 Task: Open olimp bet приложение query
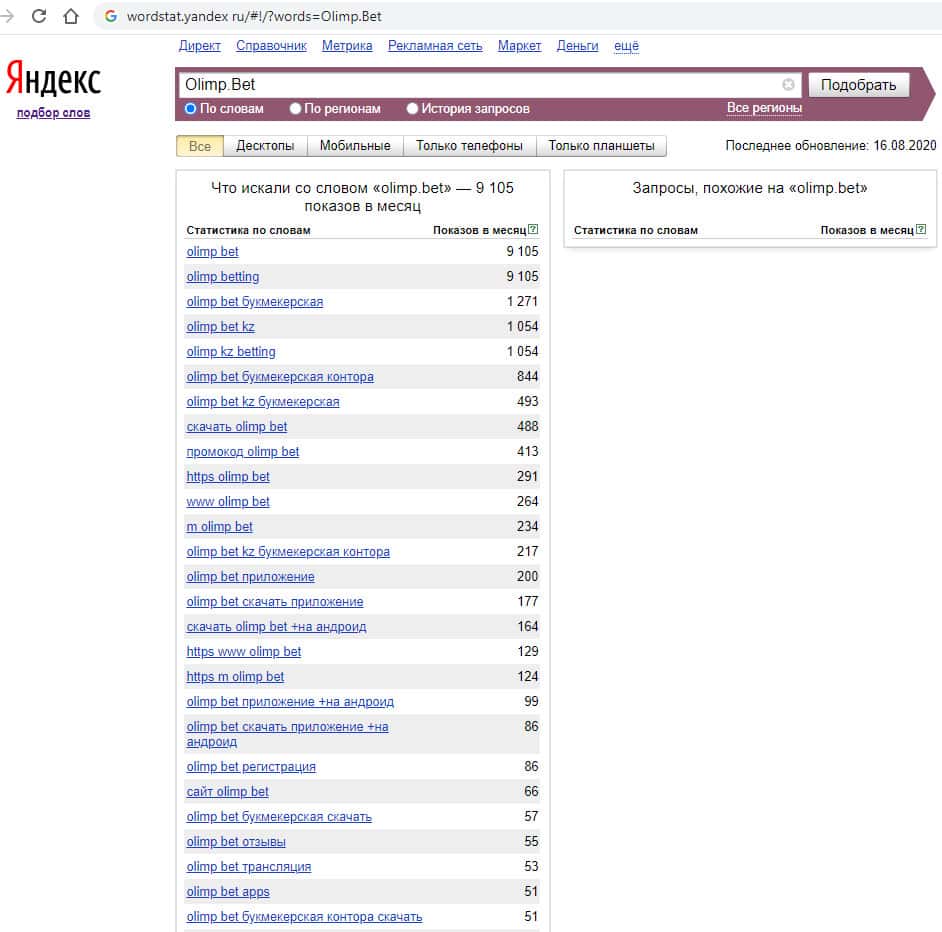point(251,577)
